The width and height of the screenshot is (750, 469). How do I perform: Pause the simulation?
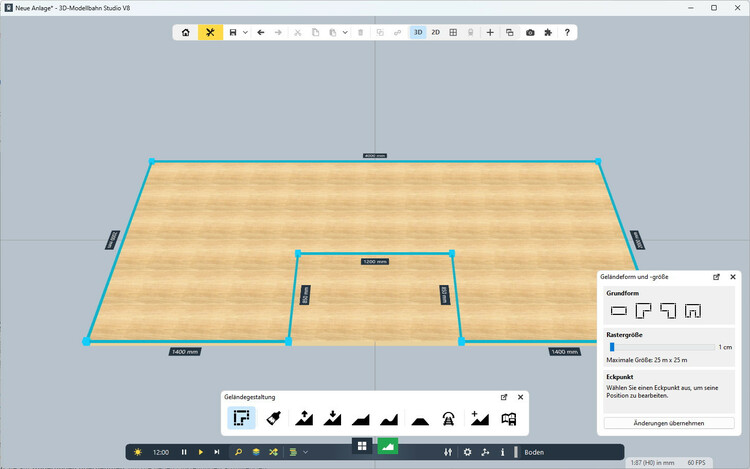pos(184,452)
